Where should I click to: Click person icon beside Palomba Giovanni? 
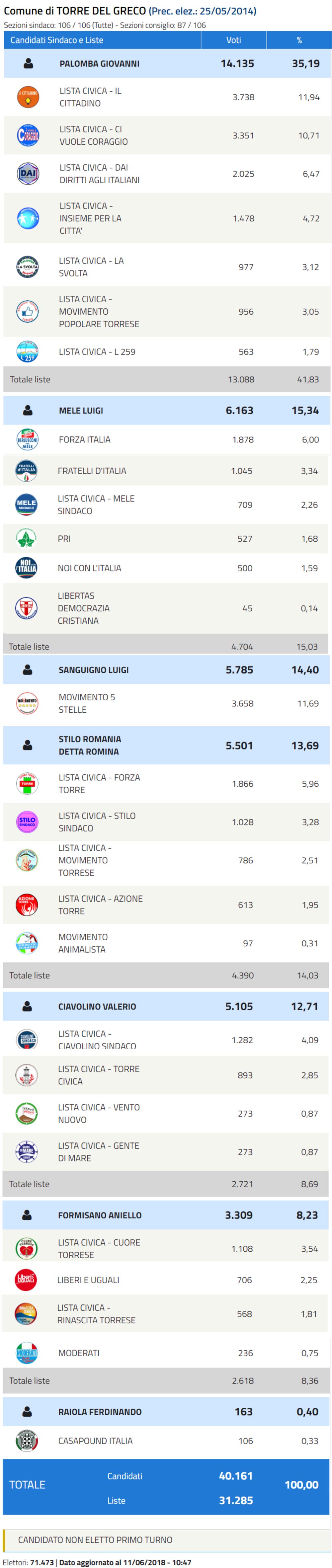pos(28,63)
